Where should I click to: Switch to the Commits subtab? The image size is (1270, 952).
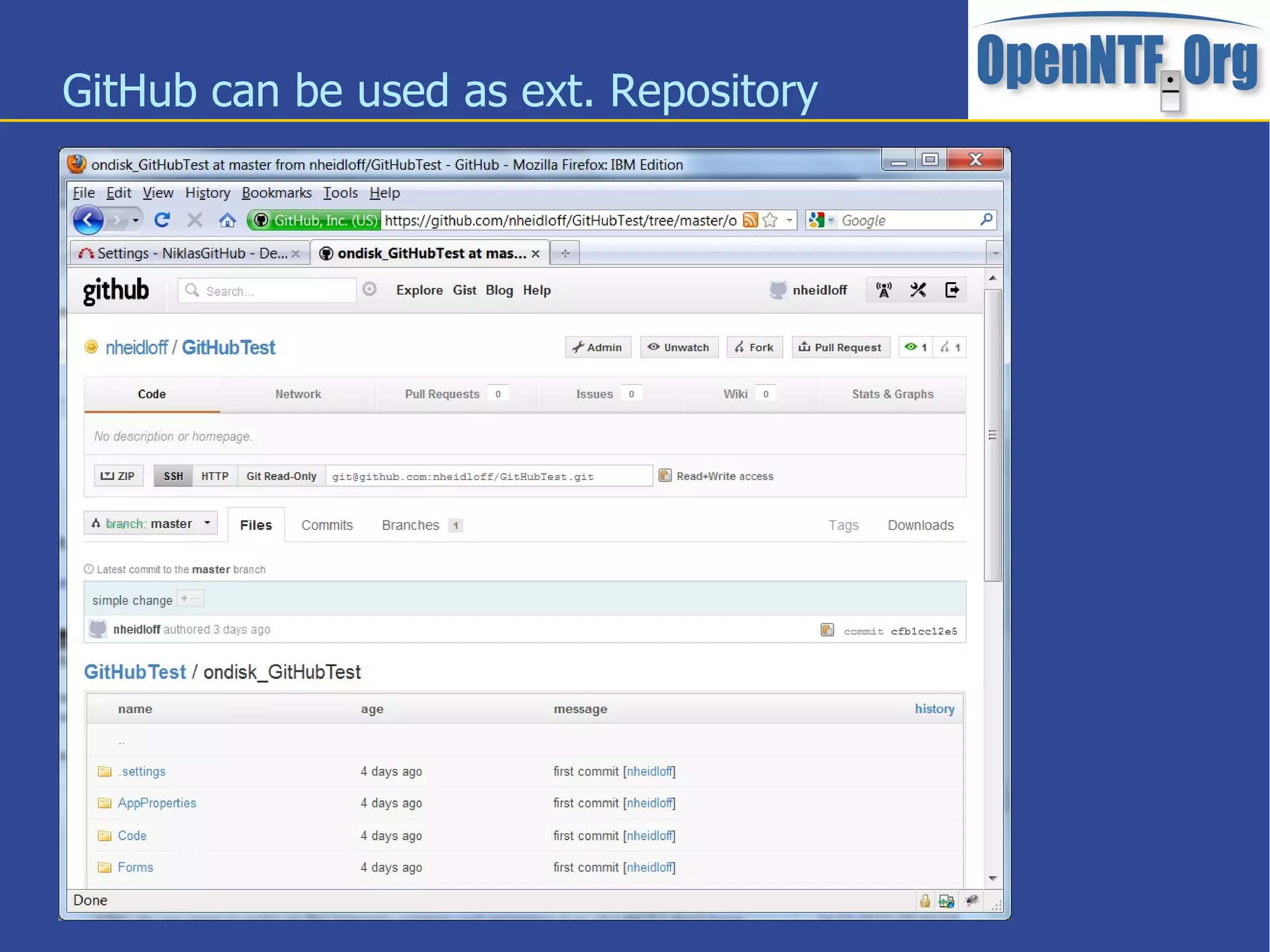pos(327,525)
